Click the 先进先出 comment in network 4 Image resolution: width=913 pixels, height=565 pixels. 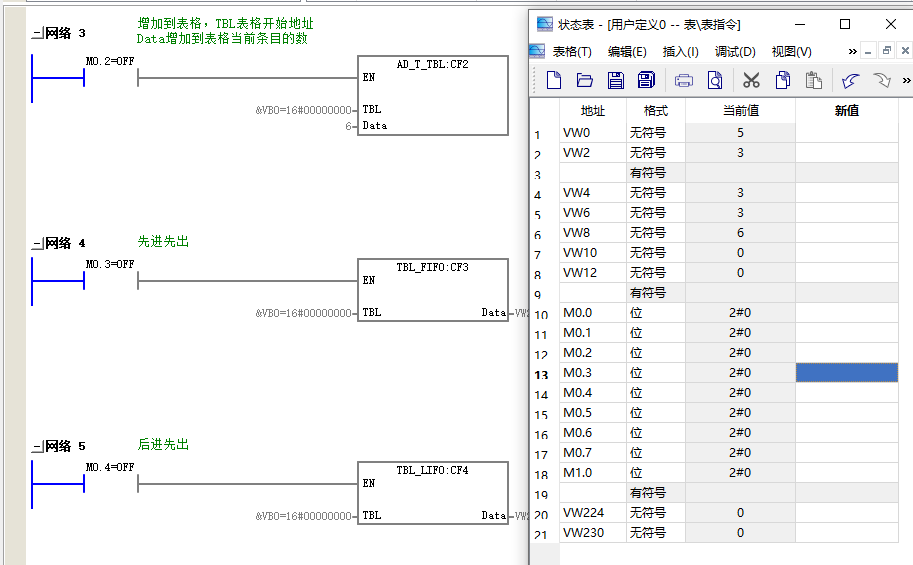(x=163, y=241)
